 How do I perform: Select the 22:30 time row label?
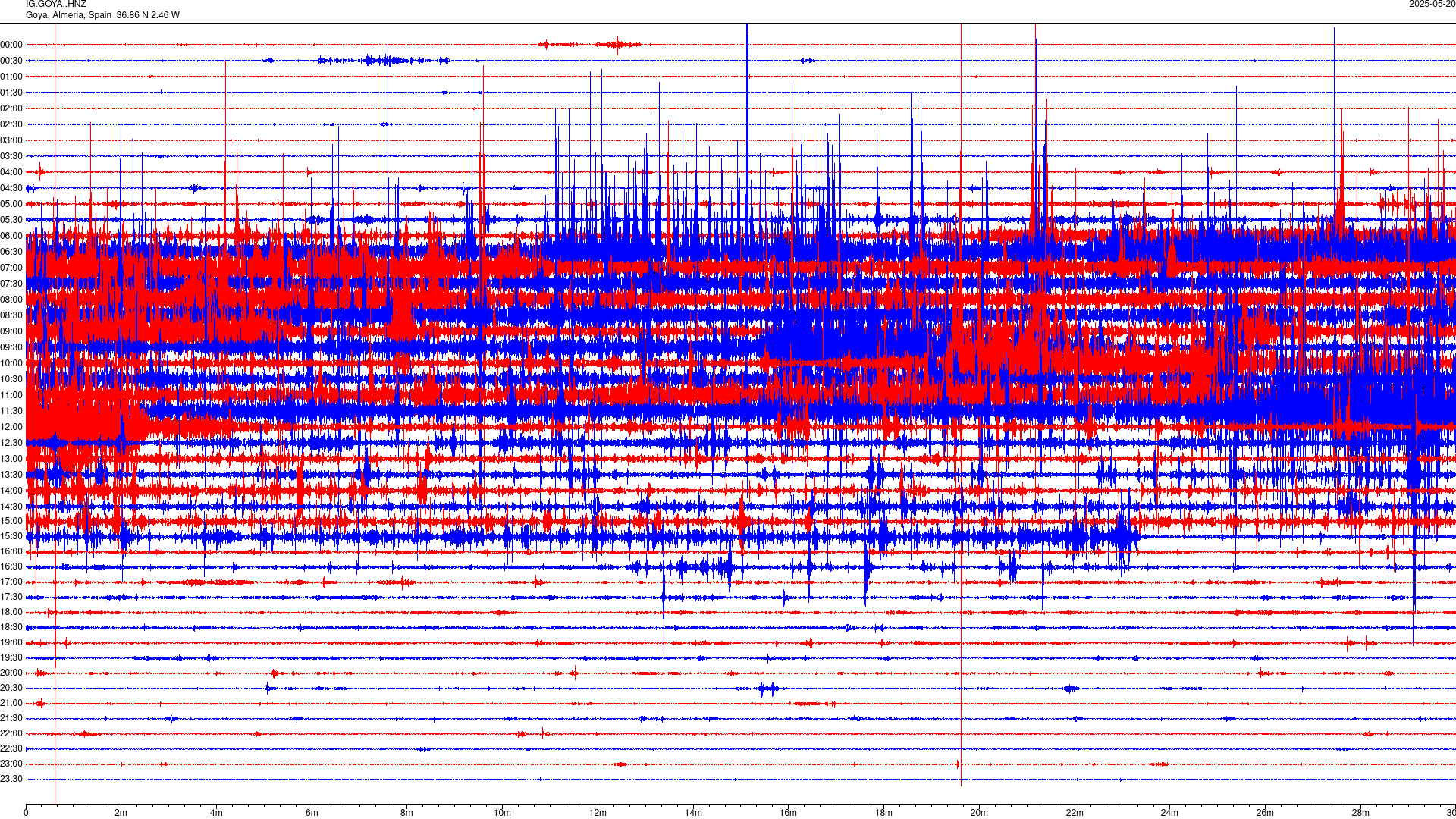[x=11, y=748]
